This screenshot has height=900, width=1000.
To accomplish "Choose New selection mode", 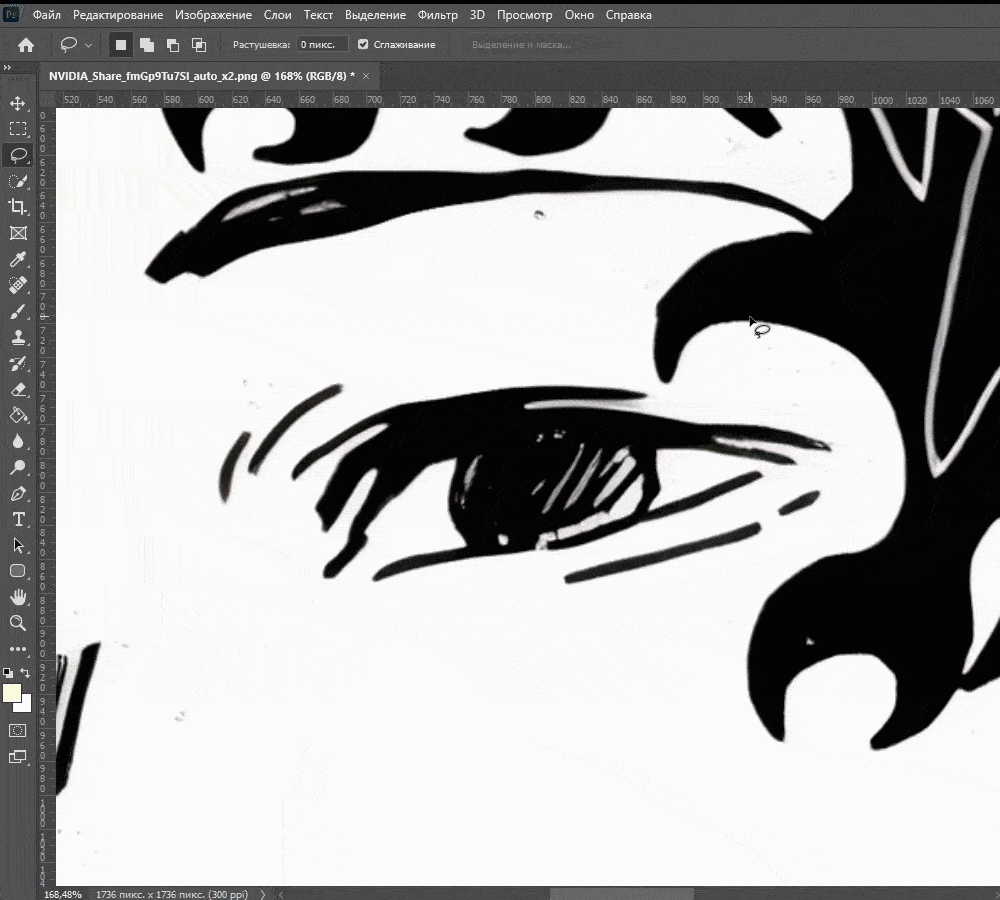I will (121, 45).
